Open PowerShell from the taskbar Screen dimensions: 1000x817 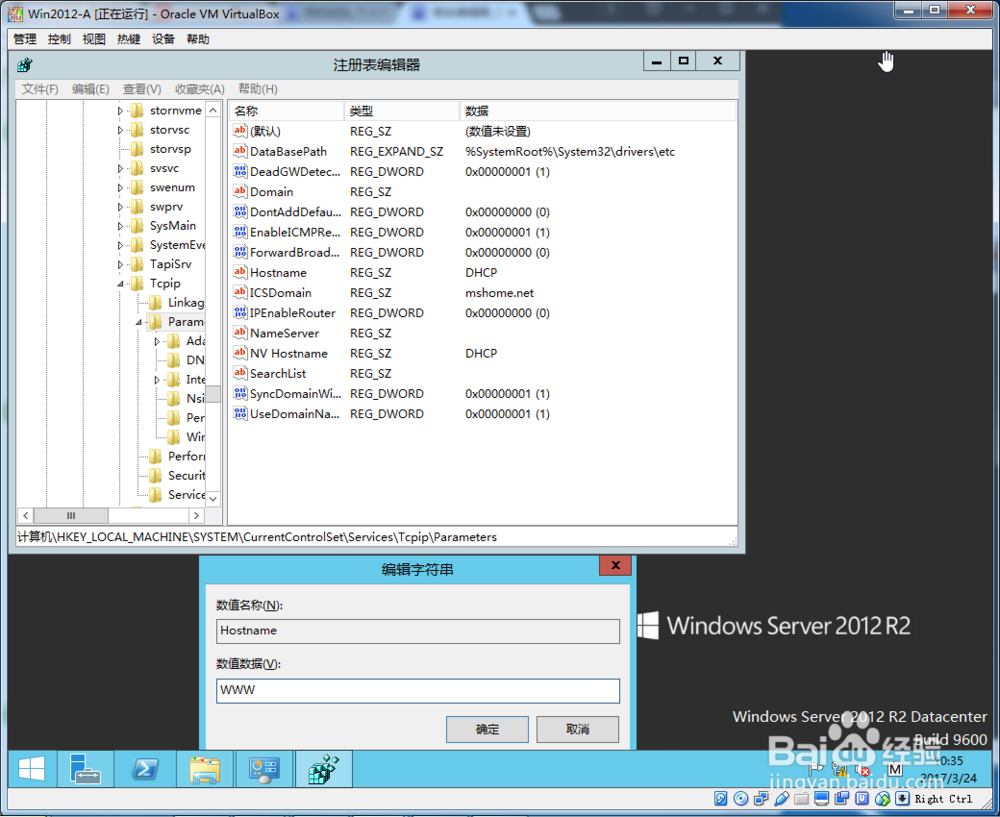145,769
